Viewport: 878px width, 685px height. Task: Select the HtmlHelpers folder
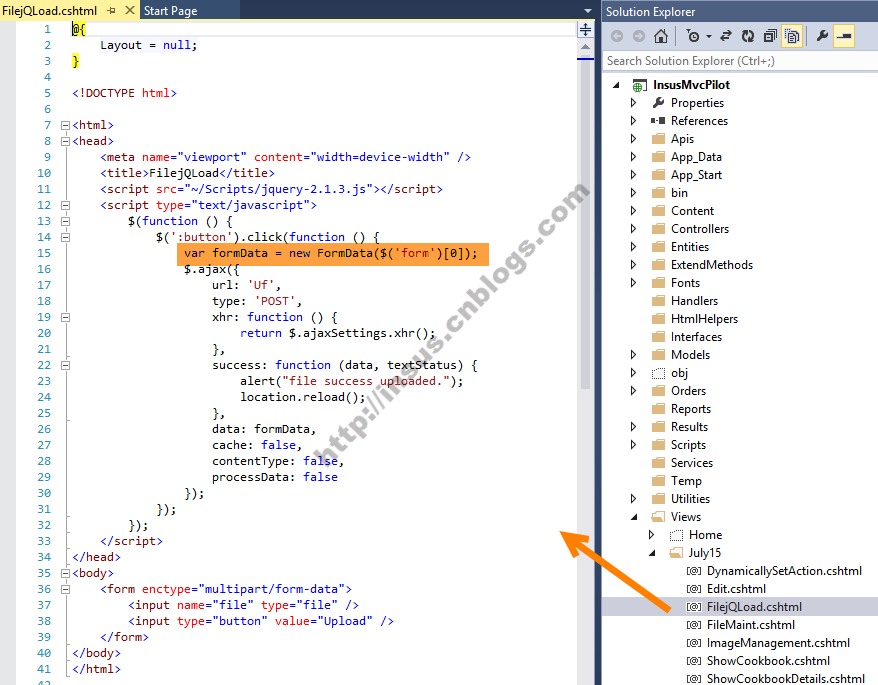(x=704, y=319)
